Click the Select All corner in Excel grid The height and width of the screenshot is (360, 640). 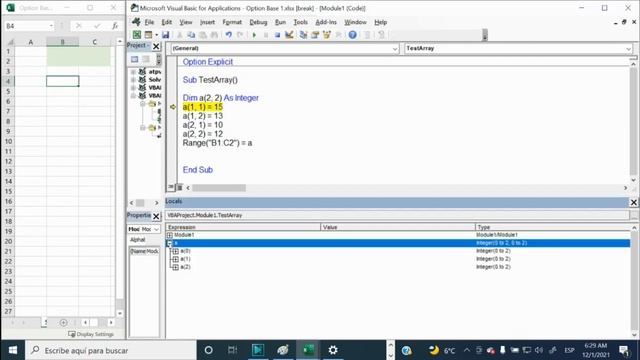click(x=9, y=42)
